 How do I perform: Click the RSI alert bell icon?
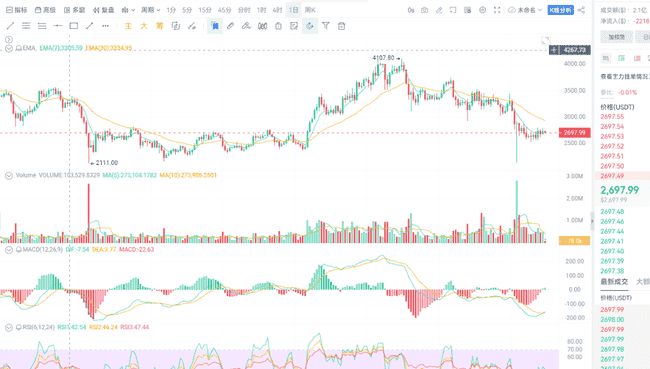[x=19, y=328]
